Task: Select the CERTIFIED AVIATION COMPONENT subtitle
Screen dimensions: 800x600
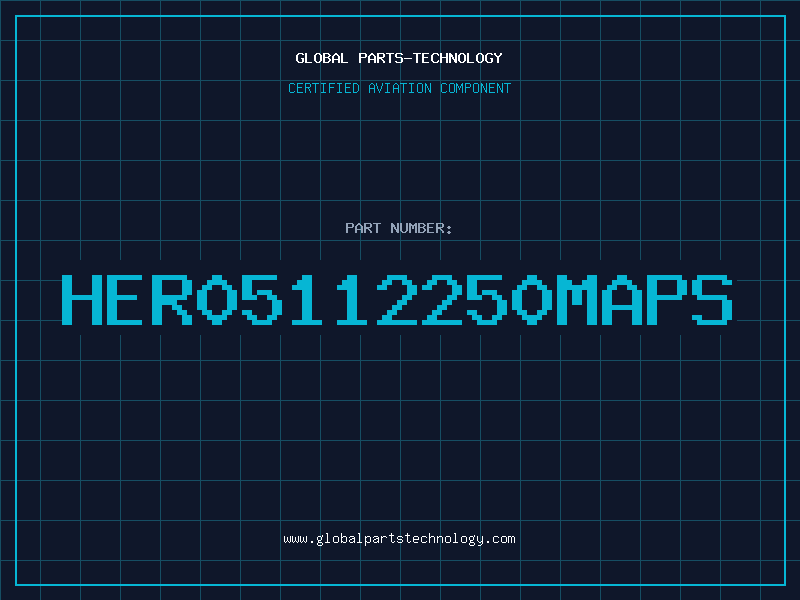Action: click(399, 88)
